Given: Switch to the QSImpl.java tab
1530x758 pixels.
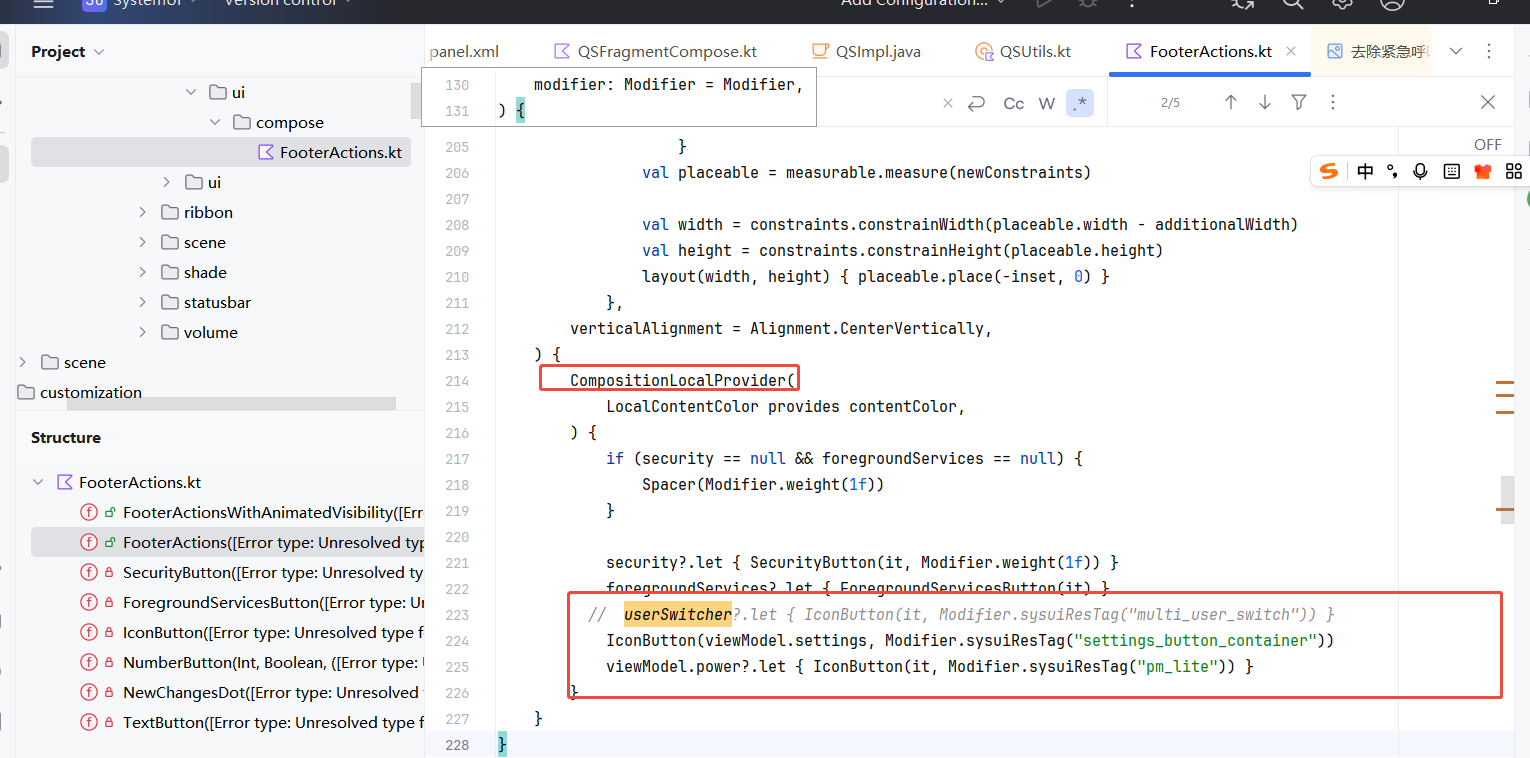Looking at the screenshot, I should coord(866,51).
